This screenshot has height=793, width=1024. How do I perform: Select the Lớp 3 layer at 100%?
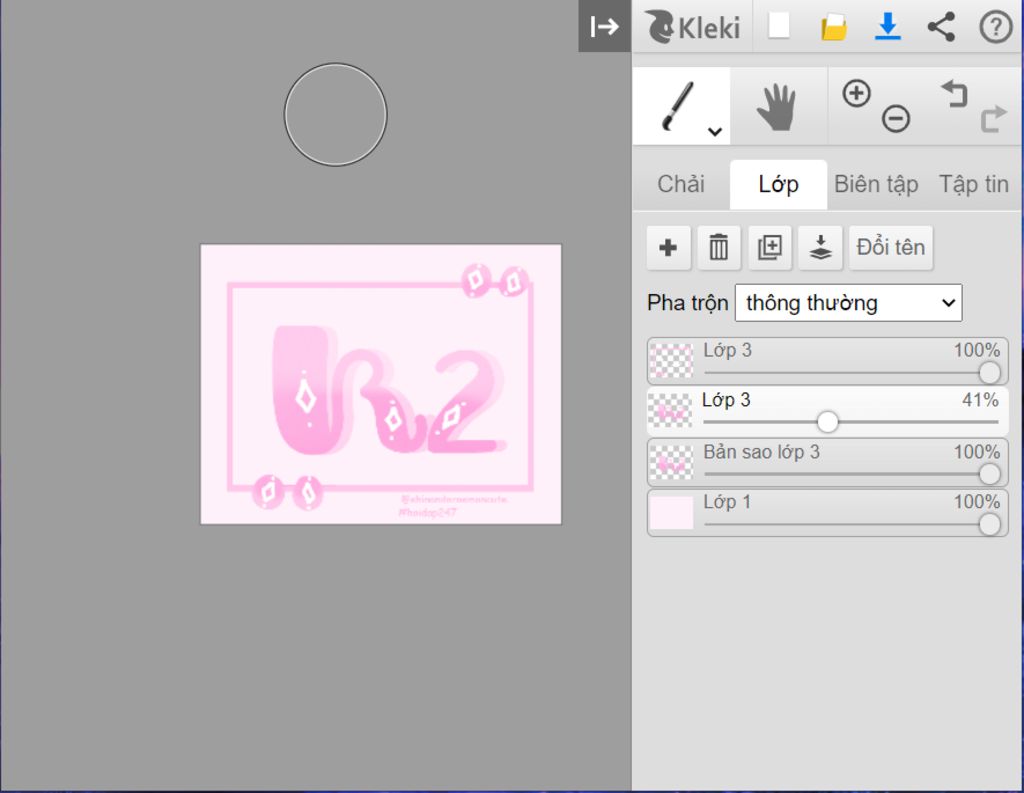[x=827, y=361]
